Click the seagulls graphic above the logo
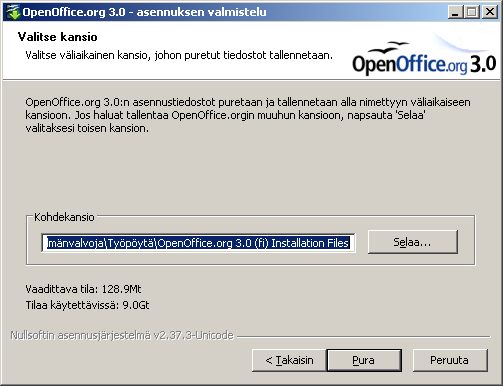 [x=388, y=48]
